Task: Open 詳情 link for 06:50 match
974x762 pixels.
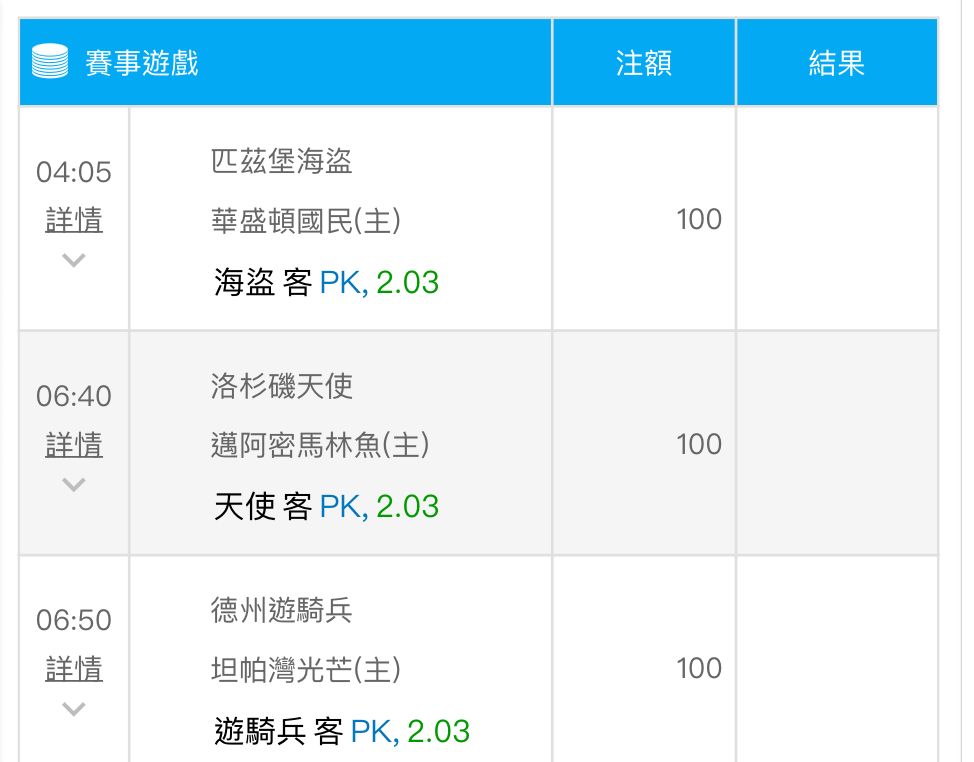Action: tap(74, 669)
